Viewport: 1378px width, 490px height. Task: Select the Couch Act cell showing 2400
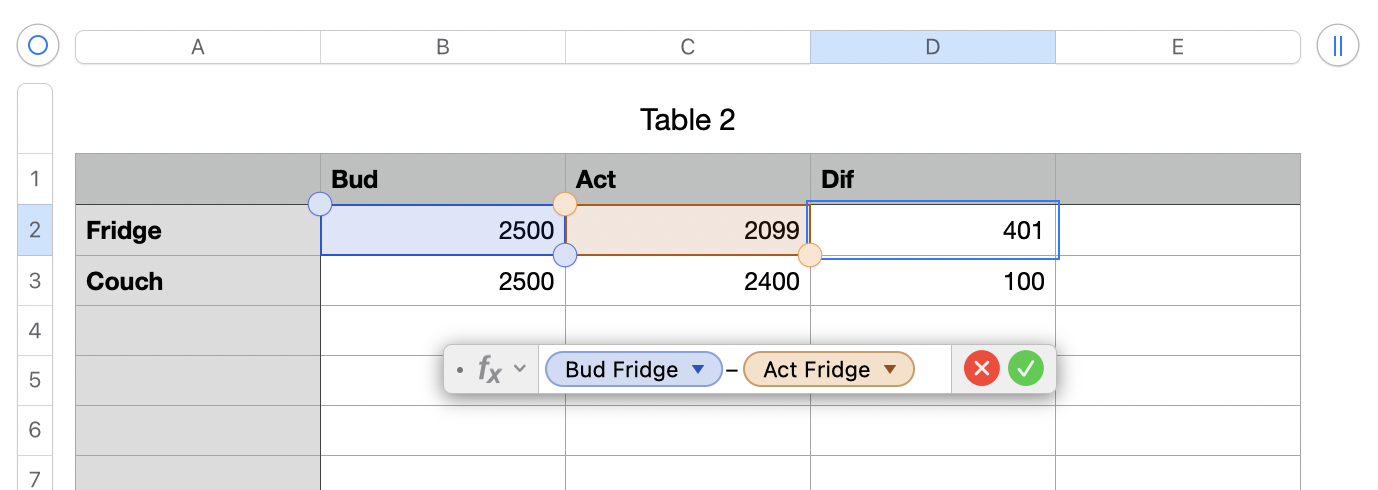687,281
